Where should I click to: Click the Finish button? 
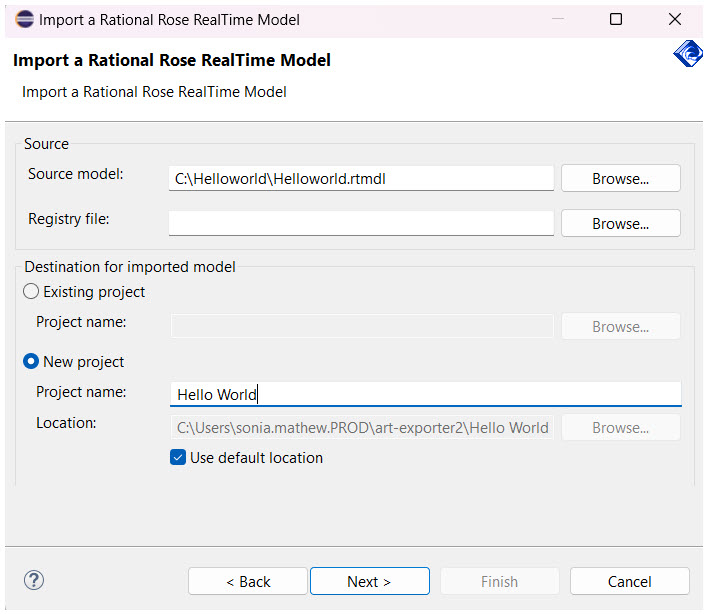(499, 581)
